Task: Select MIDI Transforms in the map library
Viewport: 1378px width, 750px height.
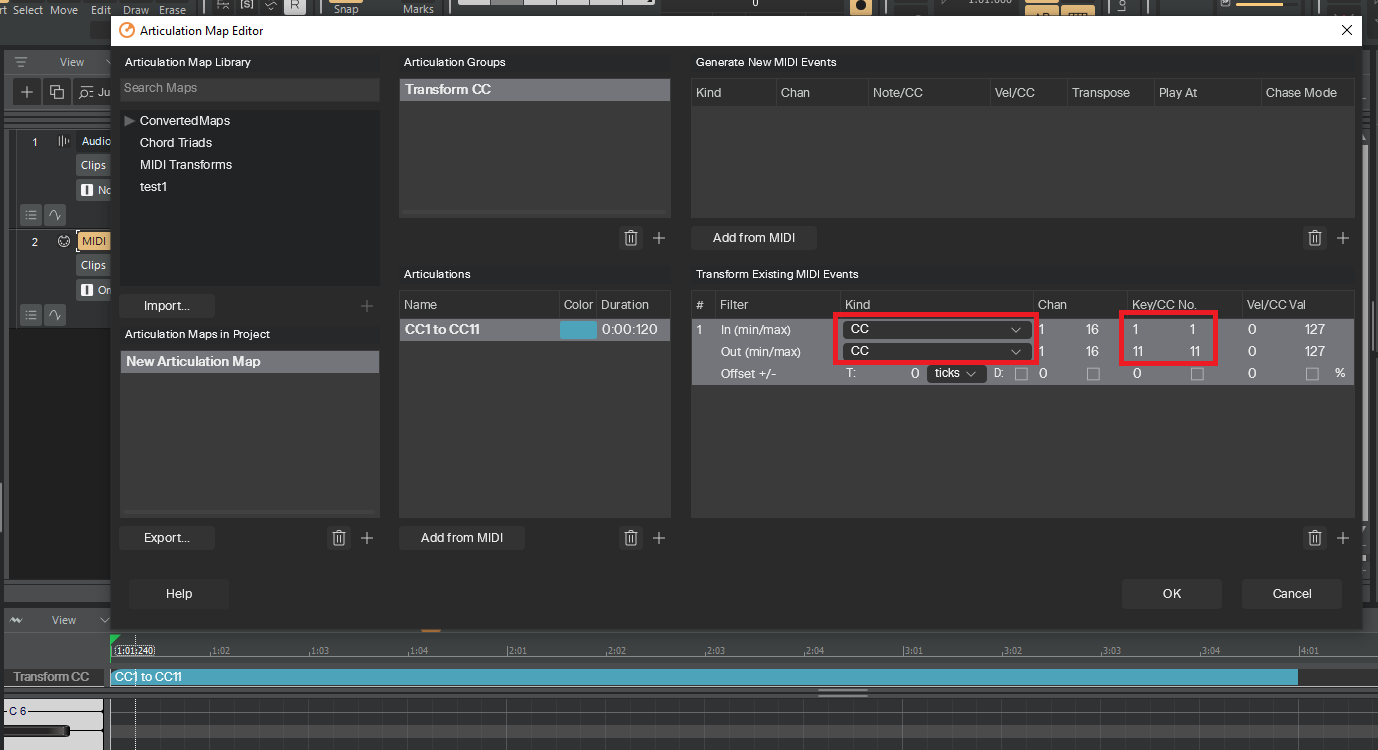Action: click(186, 165)
